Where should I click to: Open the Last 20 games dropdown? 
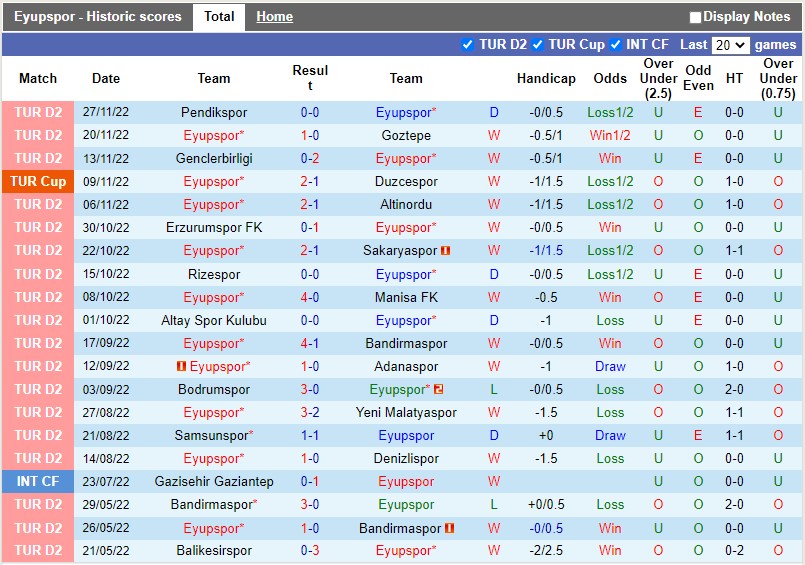730,45
